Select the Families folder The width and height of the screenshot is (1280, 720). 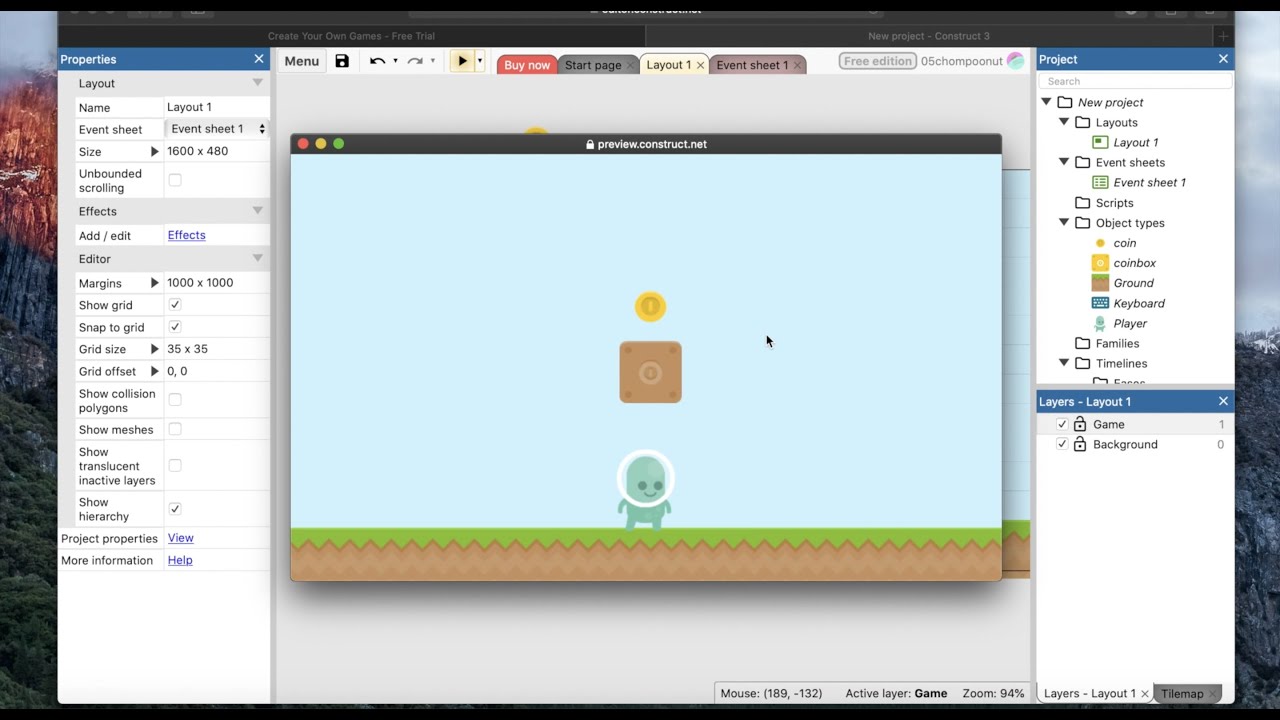coord(1117,343)
